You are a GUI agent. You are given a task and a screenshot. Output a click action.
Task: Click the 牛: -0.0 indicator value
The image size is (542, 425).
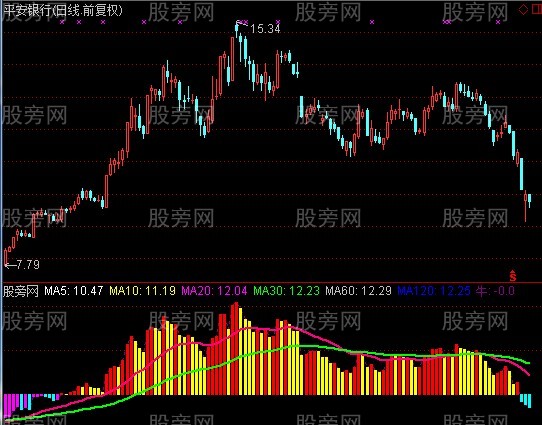click(x=495, y=291)
